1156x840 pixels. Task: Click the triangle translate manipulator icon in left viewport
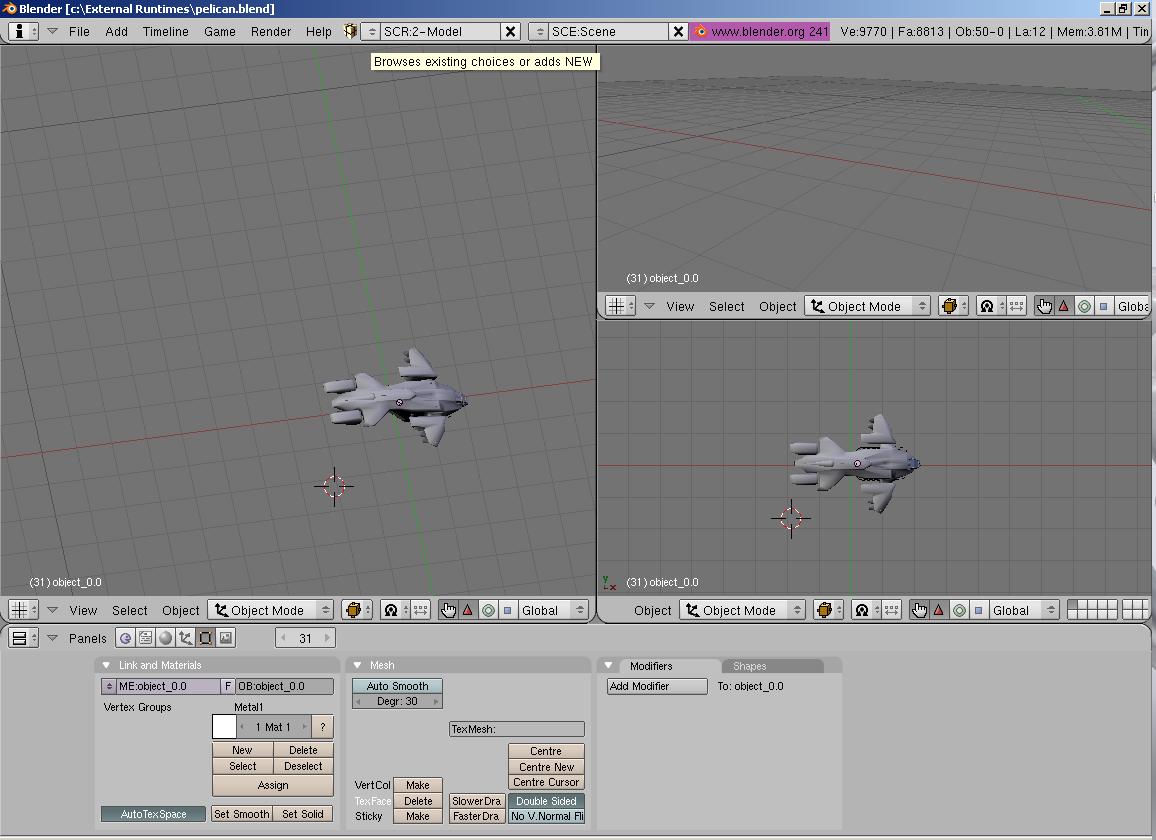tap(467, 610)
